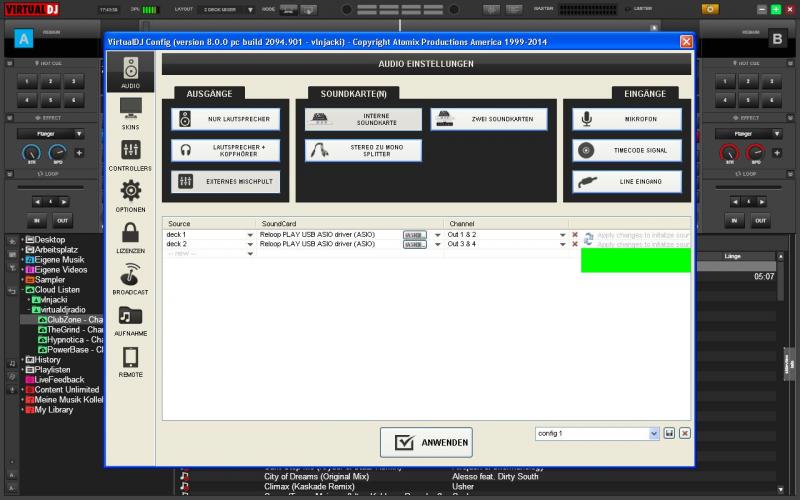Screen dimensions: 800x500
Task: Click the green status color block
Action: pos(636,260)
